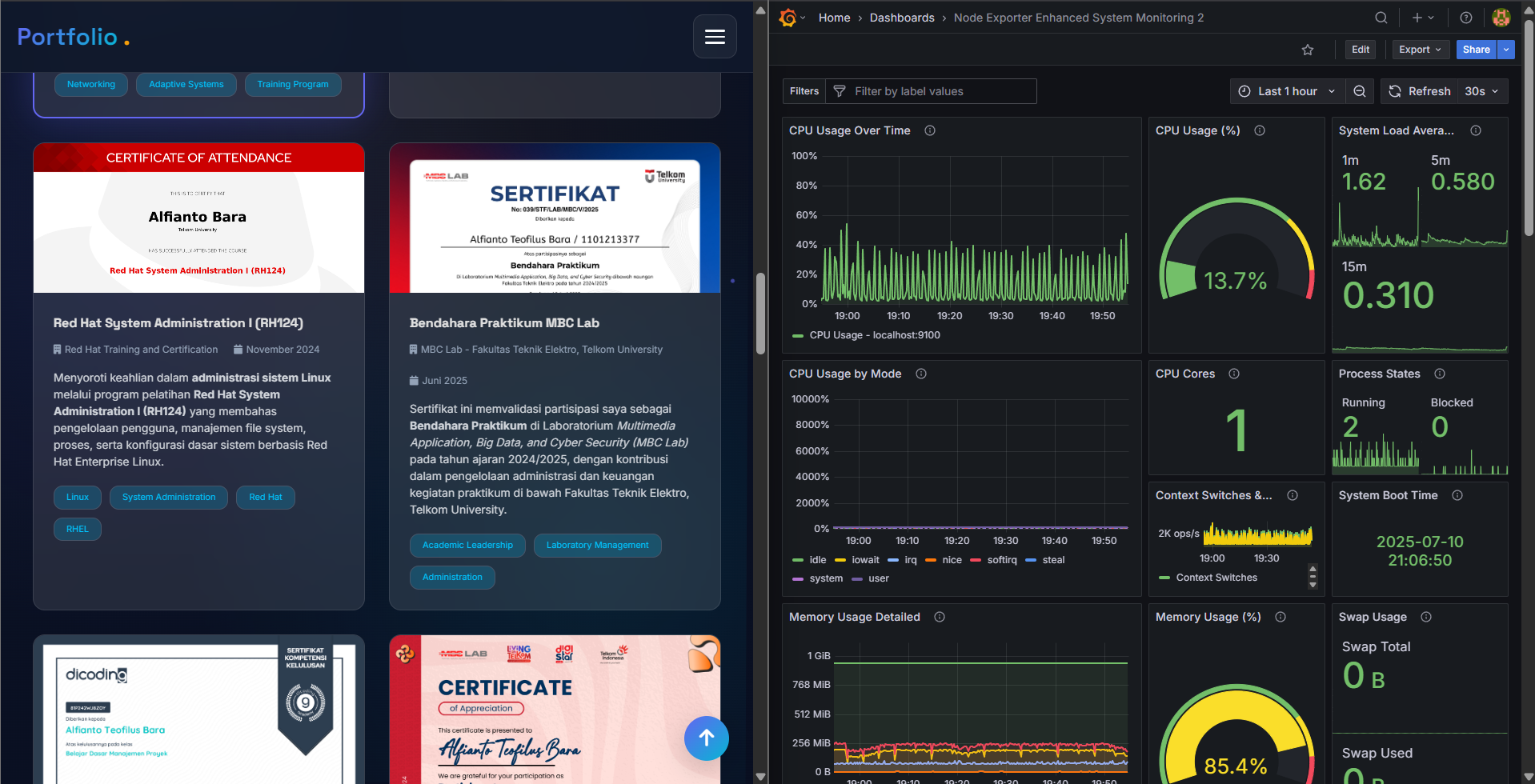Click the Certificate of Appreciation thumbnail
The height and width of the screenshot is (784, 1535).
555,710
